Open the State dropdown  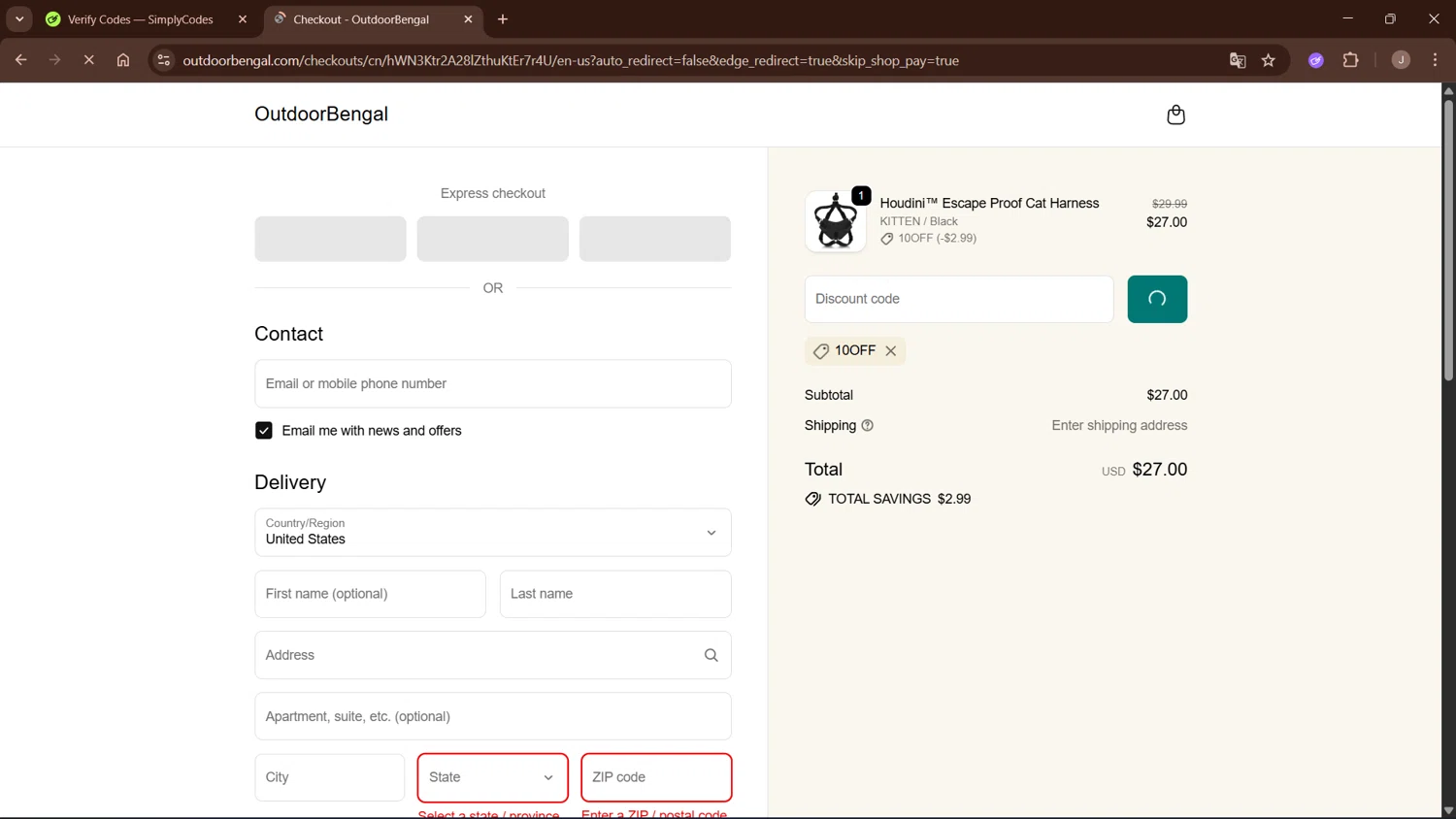pos(493,777)
